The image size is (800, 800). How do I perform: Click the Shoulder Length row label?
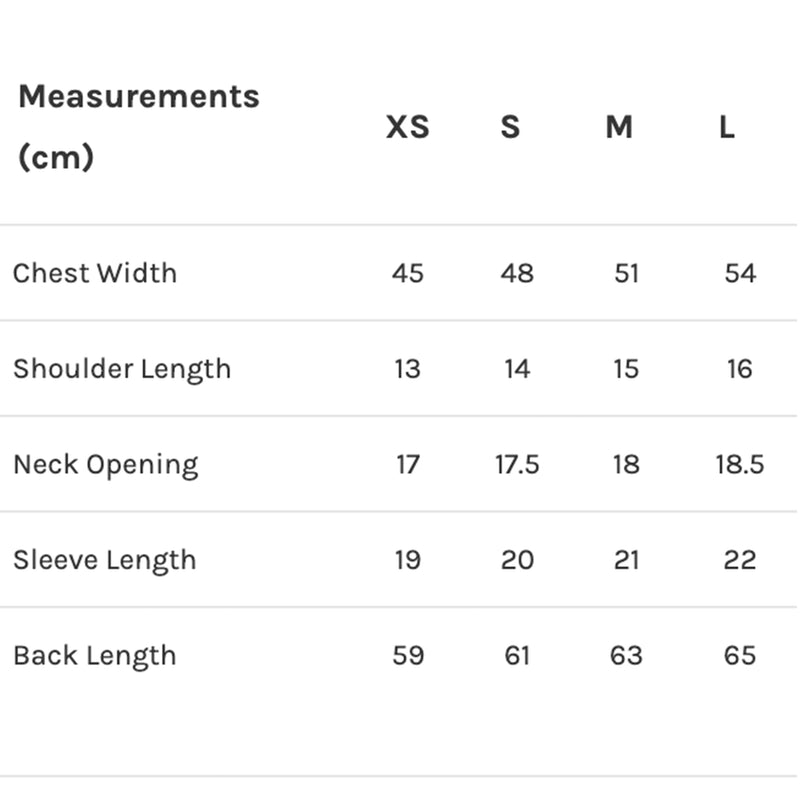pos(122,369)
